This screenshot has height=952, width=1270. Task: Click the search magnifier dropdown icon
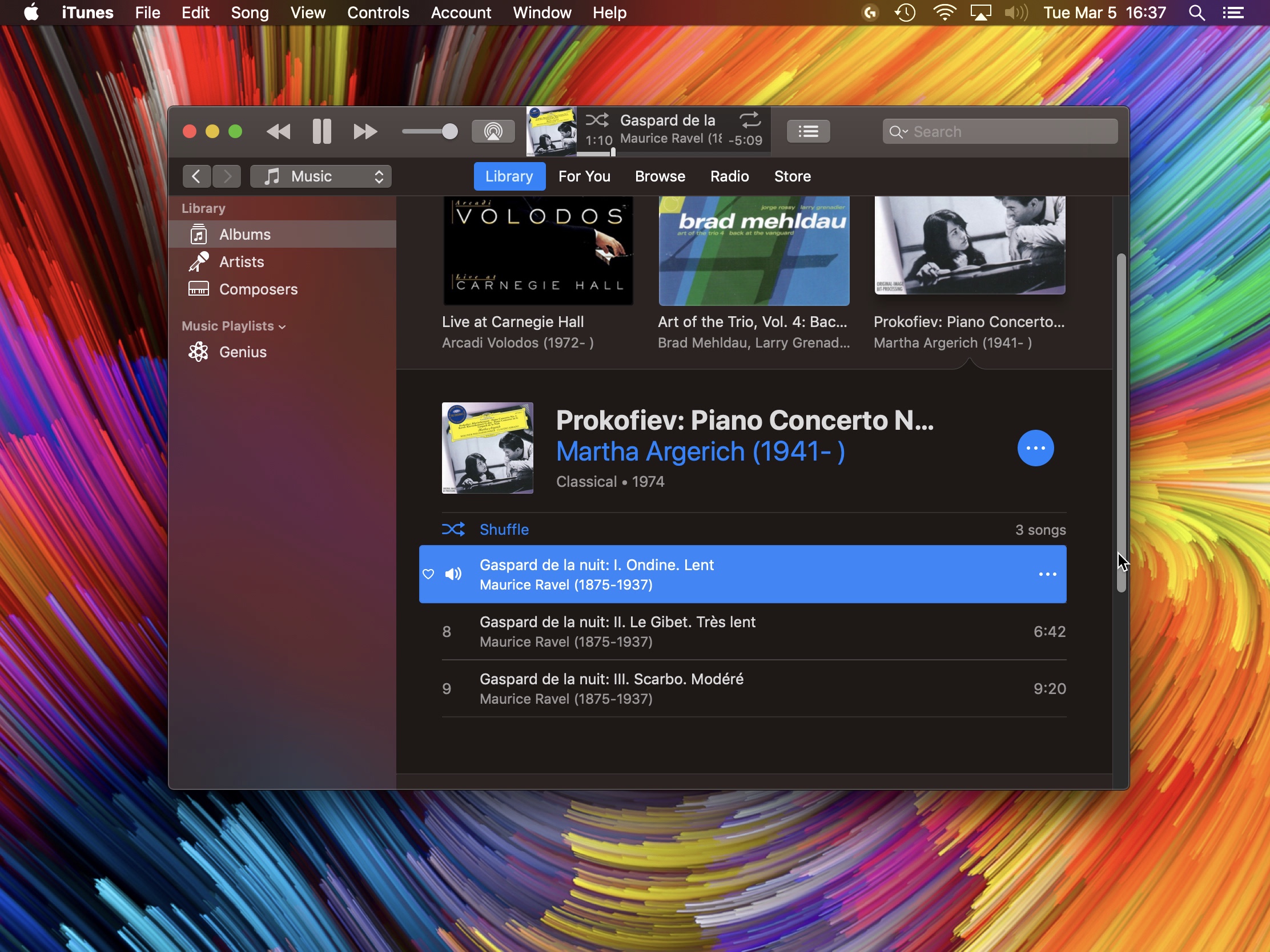(x=898, y=132)
